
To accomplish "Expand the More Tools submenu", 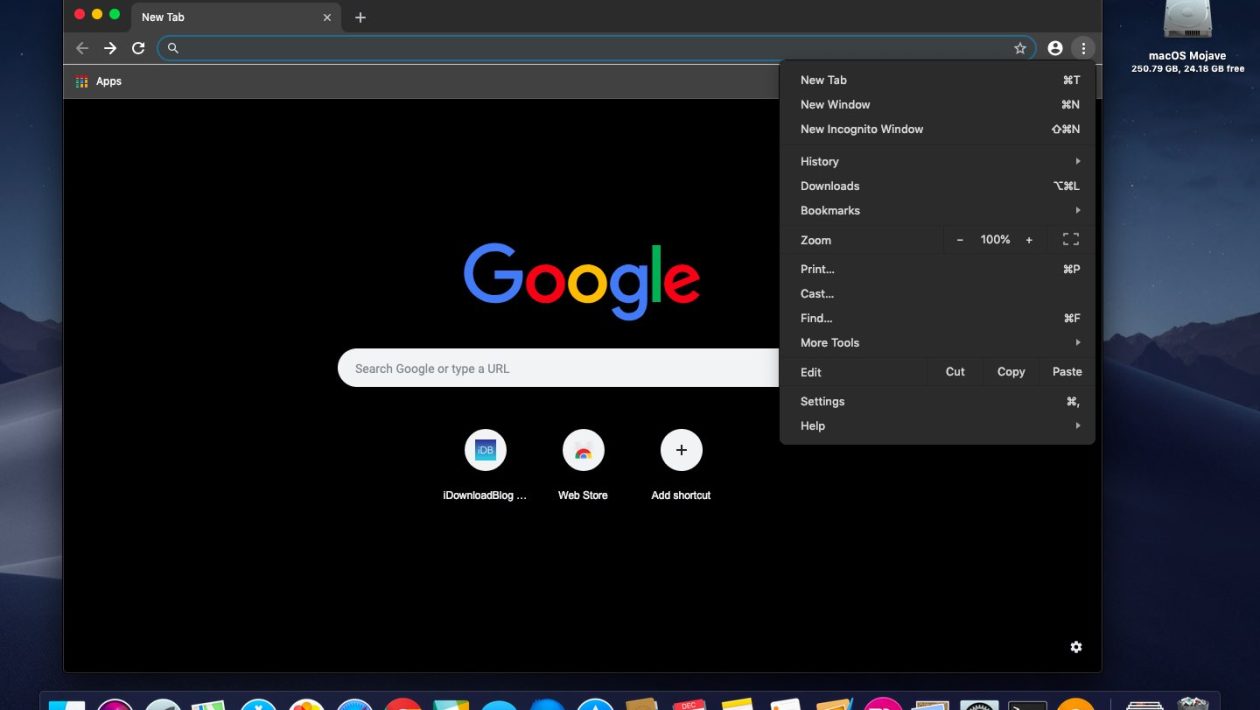I will [937, 343].
